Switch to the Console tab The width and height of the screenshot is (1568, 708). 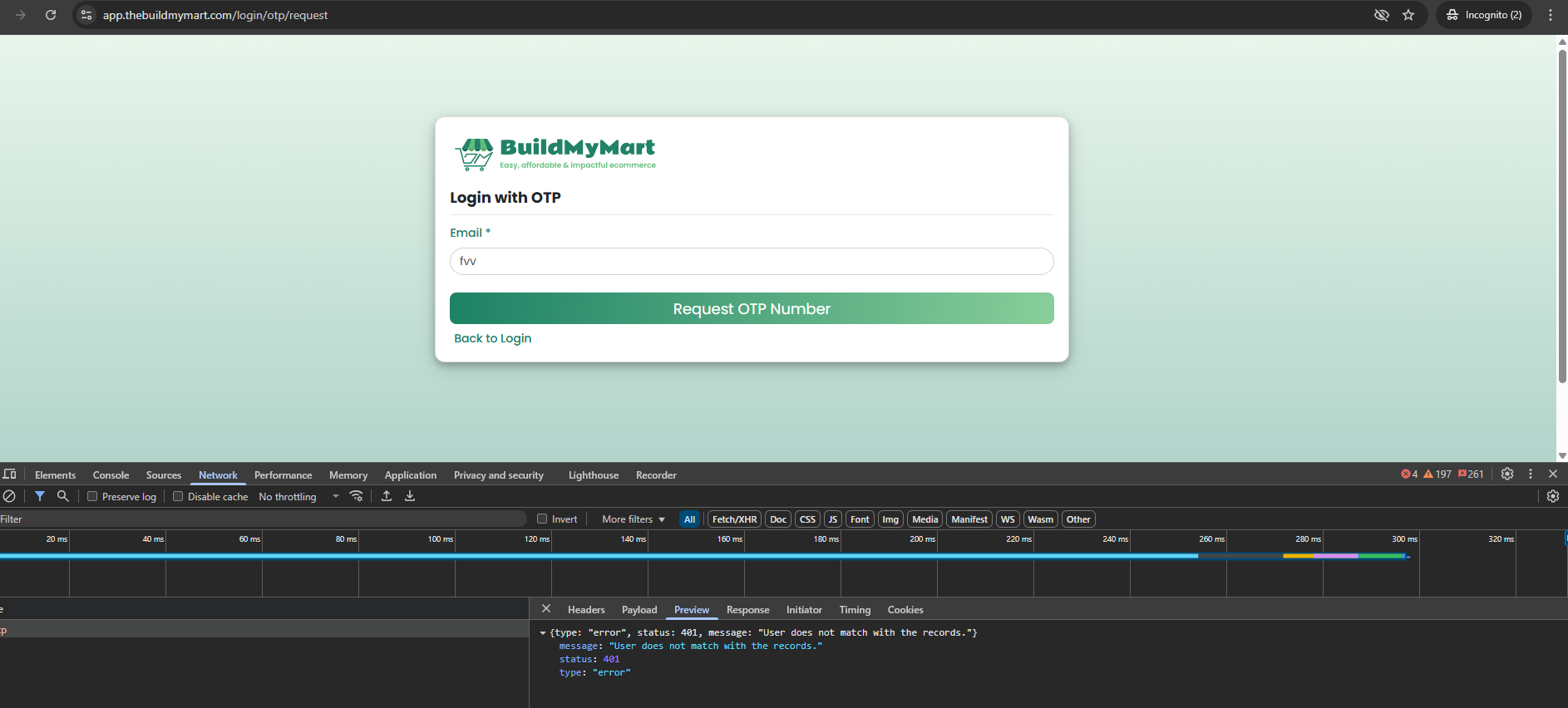111,475
